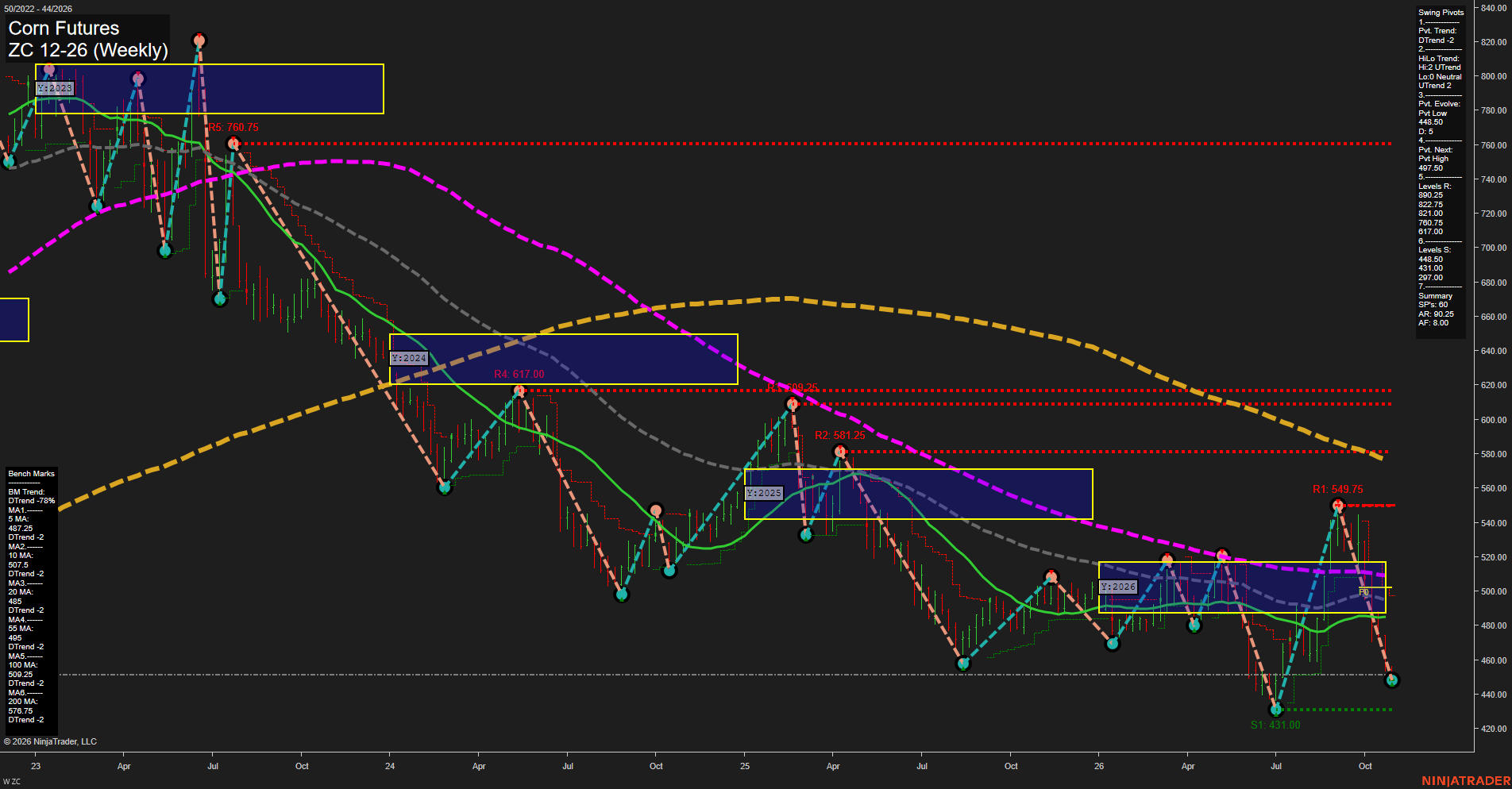Click the 100 MA: row in Bench Marks
1512x789 pixels.
tap(23, 665)
